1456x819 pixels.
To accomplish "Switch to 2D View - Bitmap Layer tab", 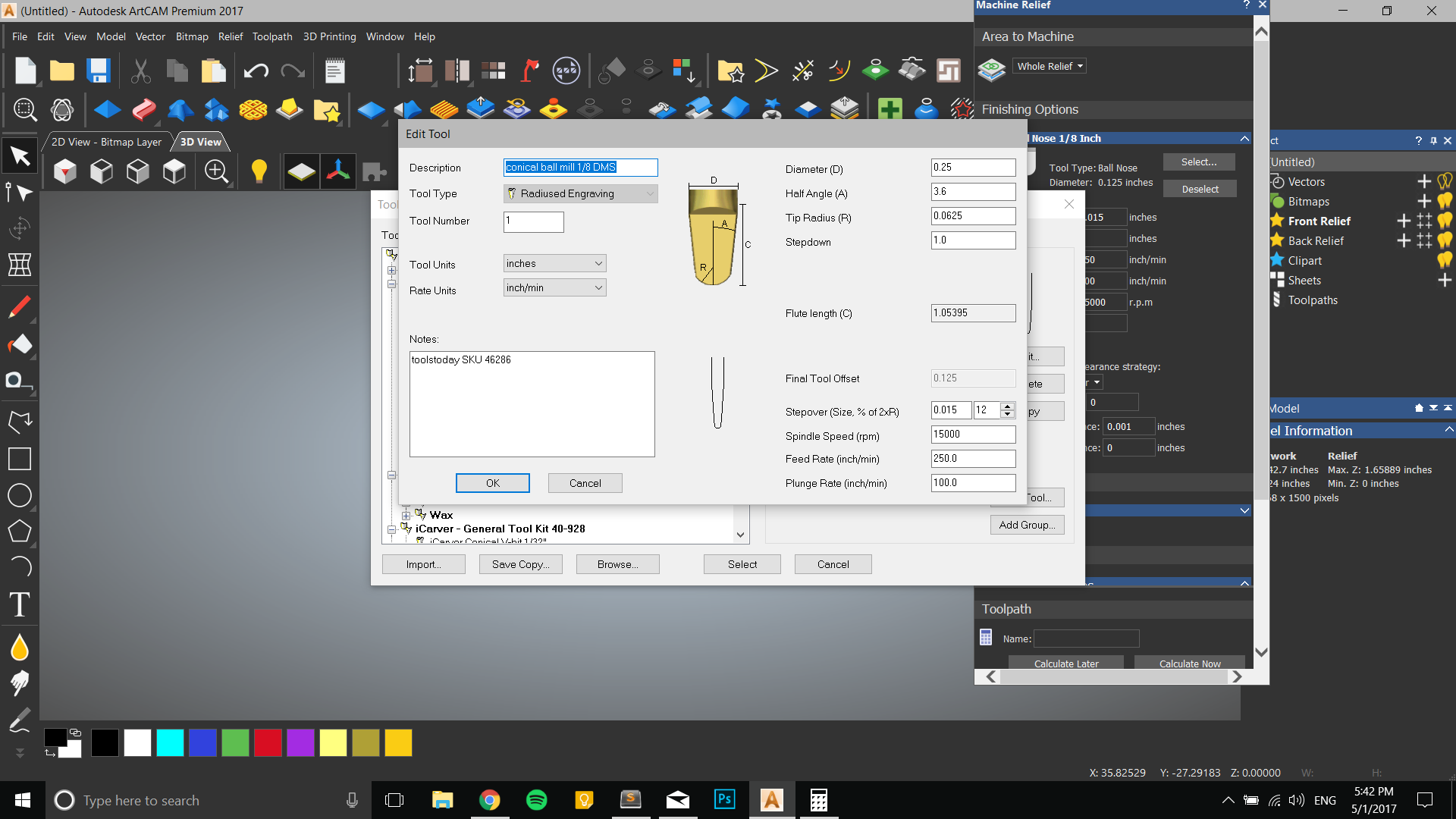I will [x=106, y=142].
